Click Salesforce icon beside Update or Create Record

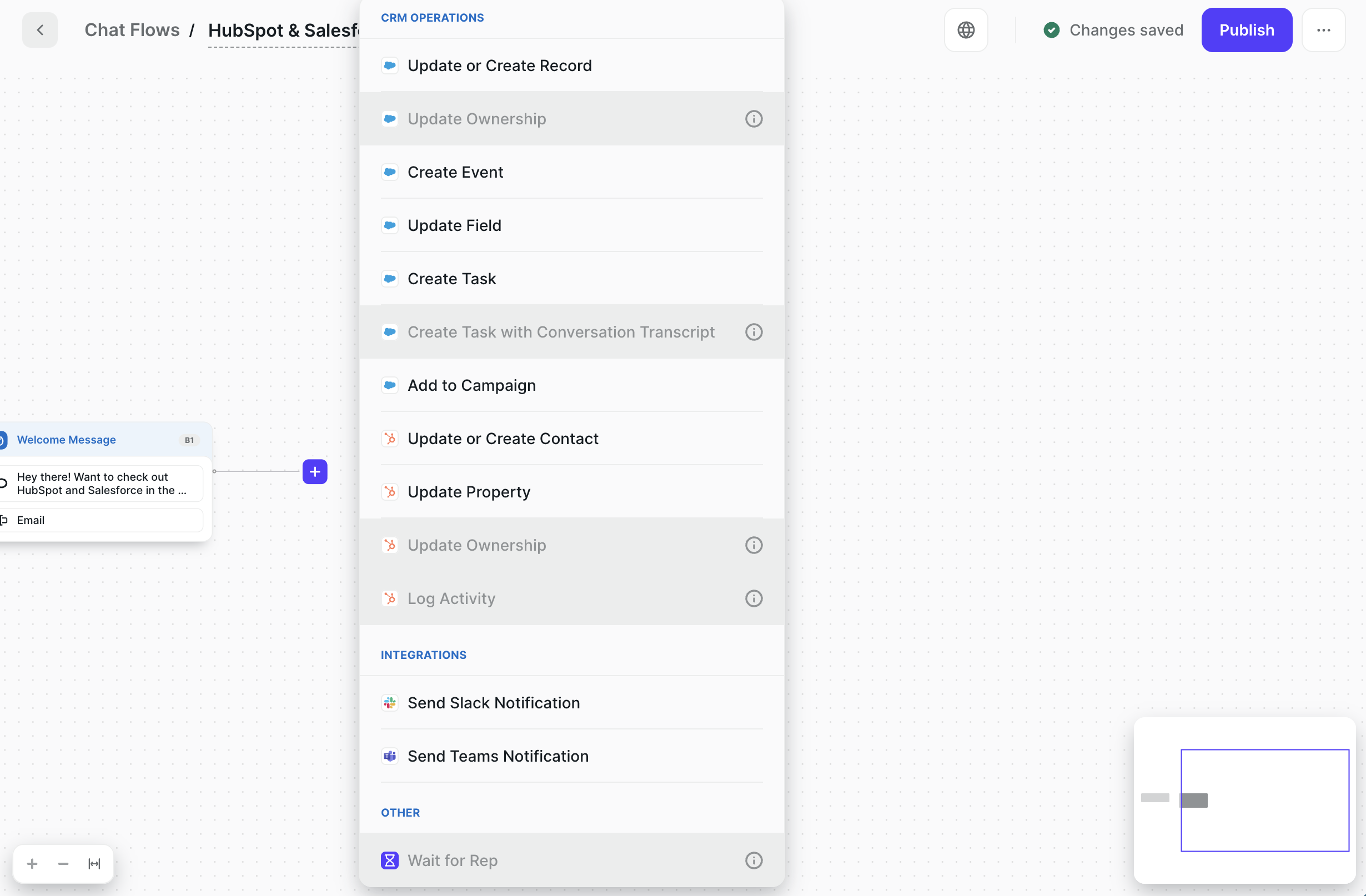(x=390, y=66)
